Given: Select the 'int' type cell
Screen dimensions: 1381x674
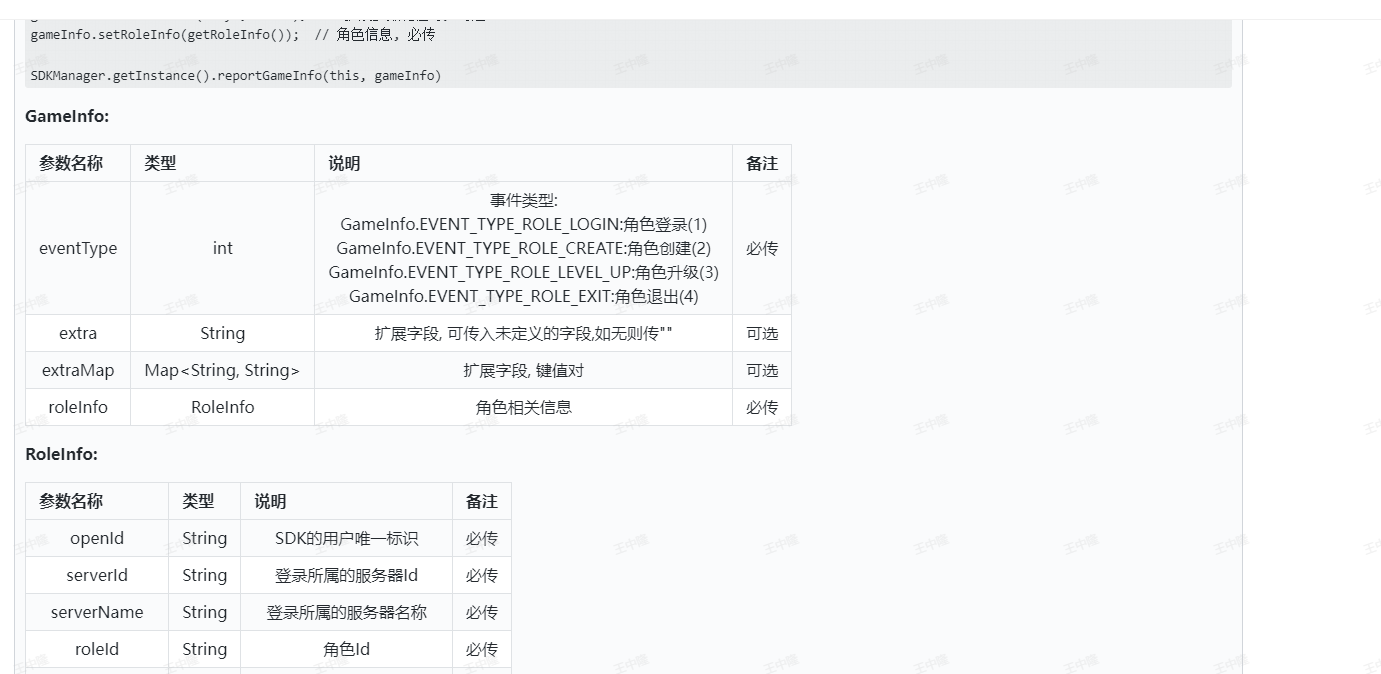Looking at the screenshot, I should tap(223, 248).
